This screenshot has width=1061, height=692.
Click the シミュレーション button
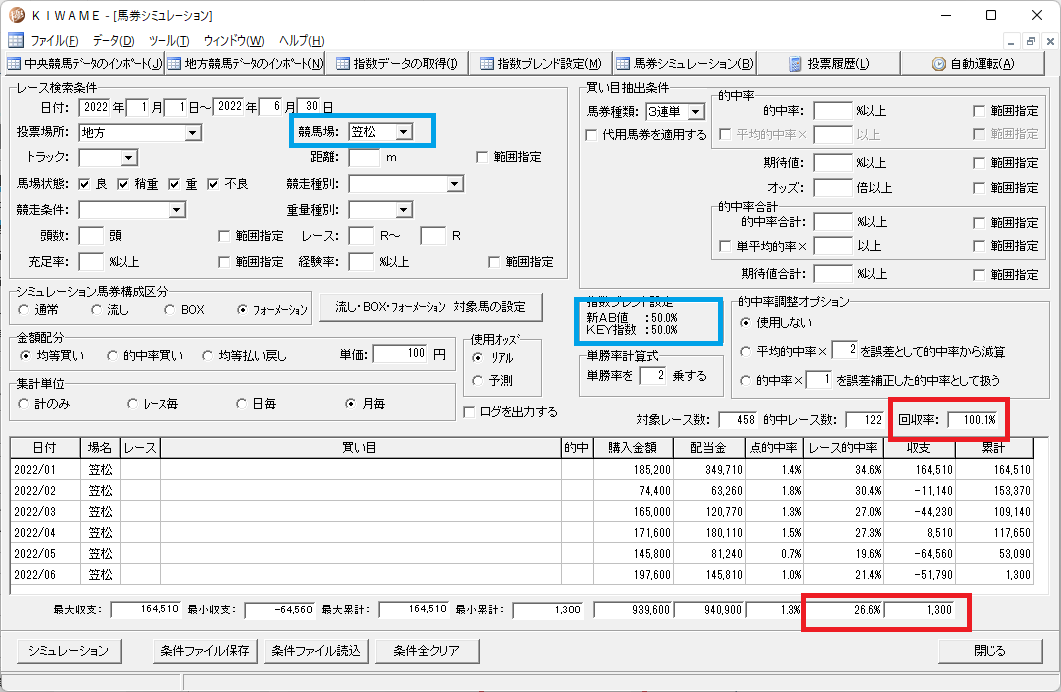(x=68, y=651)
